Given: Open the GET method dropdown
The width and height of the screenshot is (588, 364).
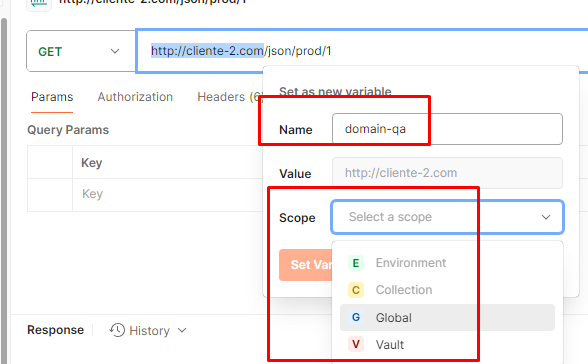Looking at the screenshot, I should (x=81, y=51).
